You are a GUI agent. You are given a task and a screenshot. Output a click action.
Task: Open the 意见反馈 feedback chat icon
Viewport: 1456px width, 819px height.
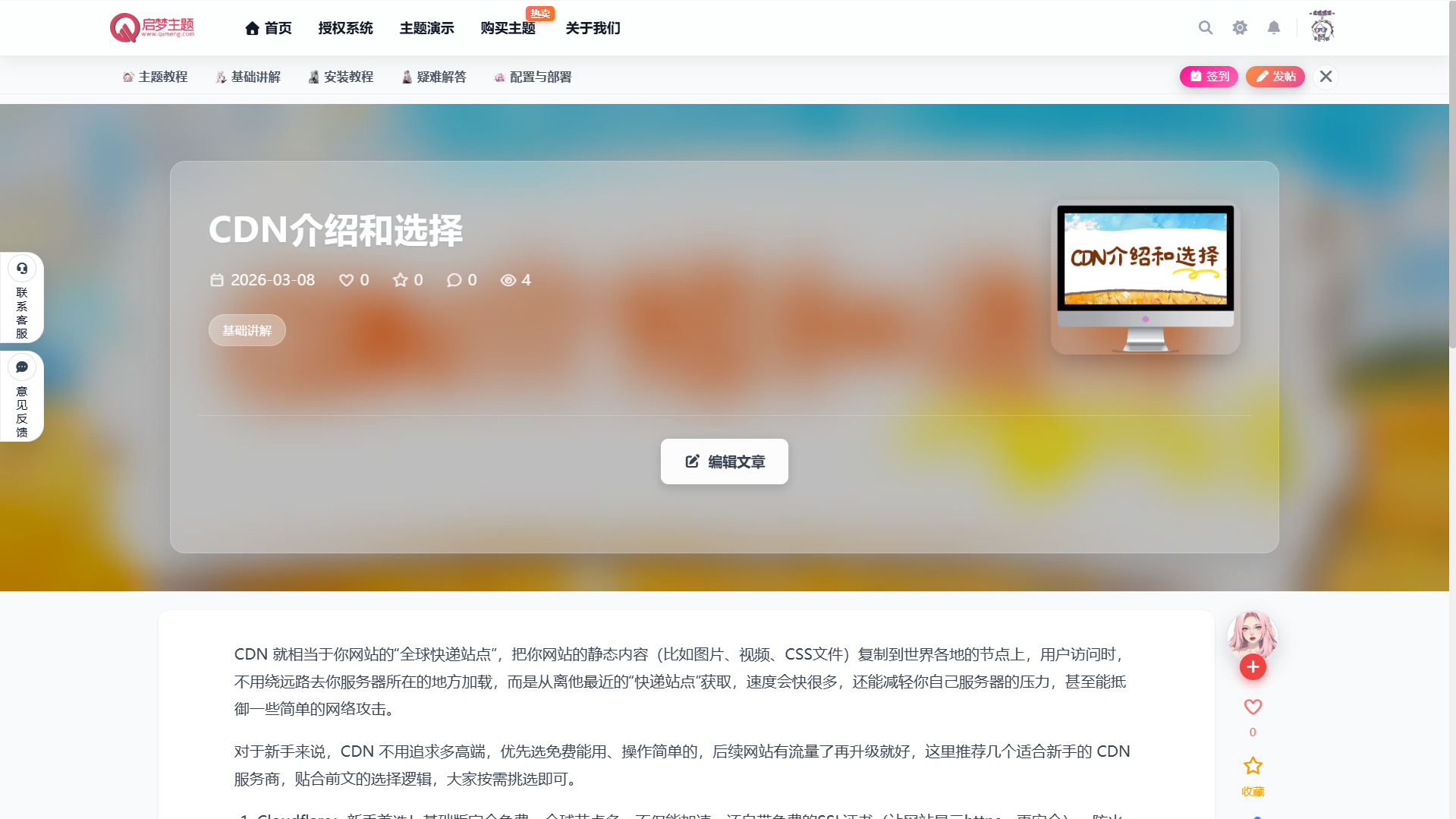22,367
